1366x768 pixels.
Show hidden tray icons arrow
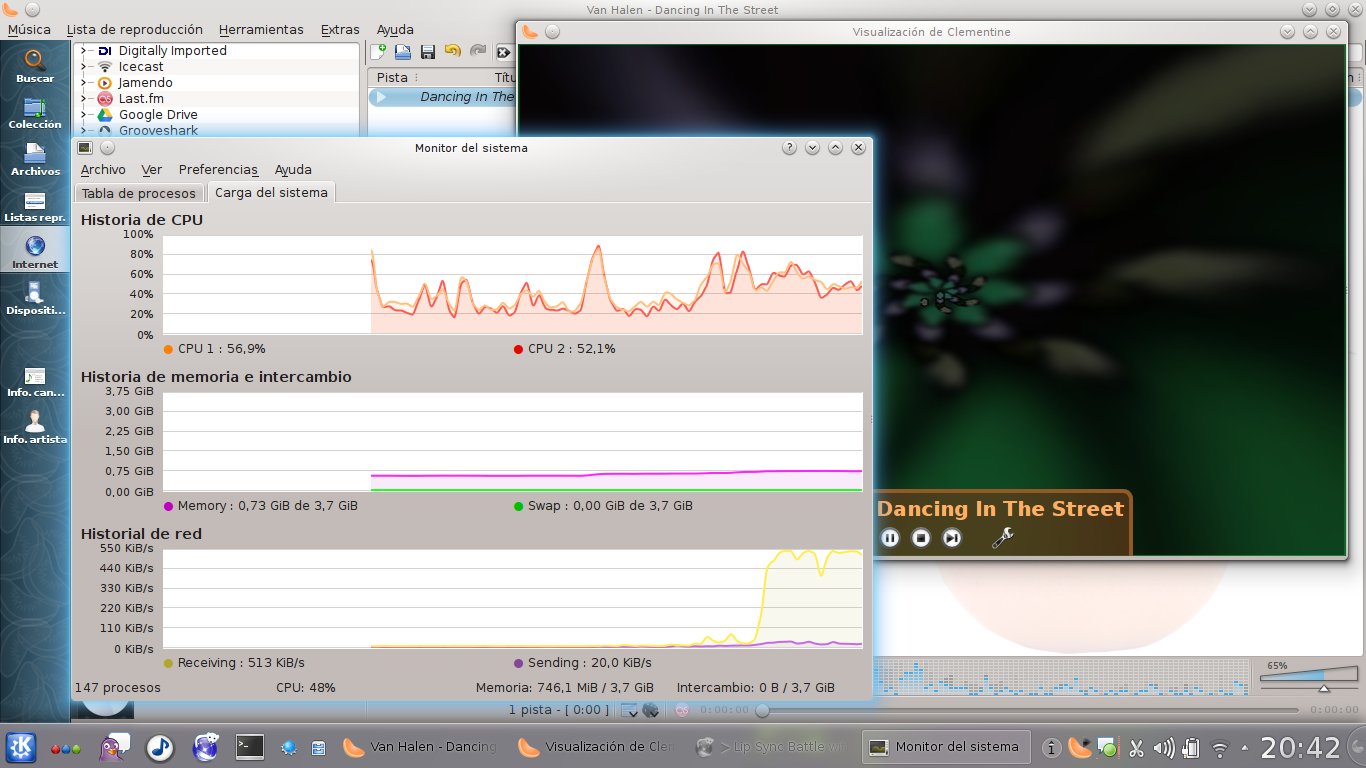[x=1244, y=747]
